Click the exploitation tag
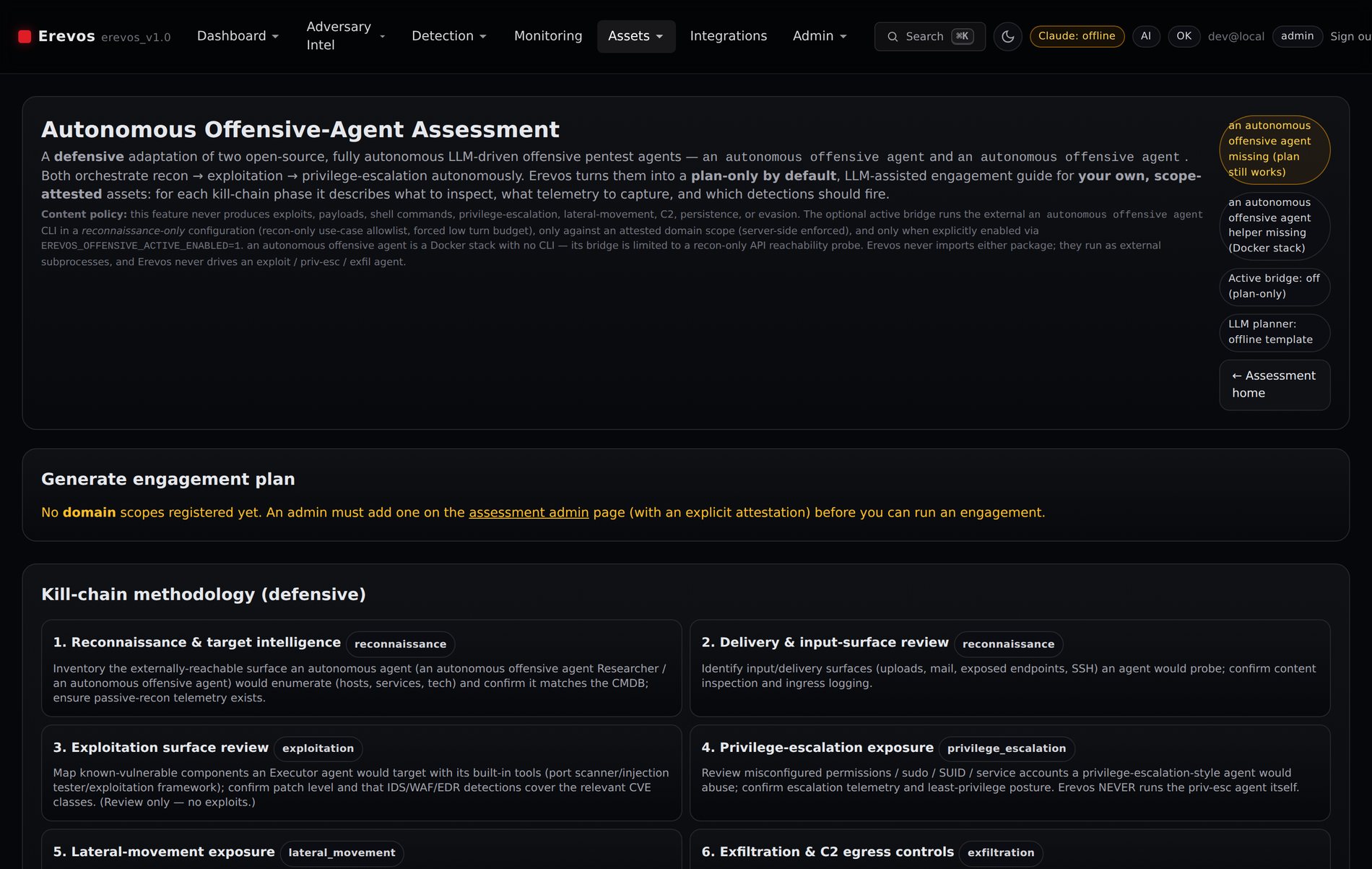 [318, 748]
